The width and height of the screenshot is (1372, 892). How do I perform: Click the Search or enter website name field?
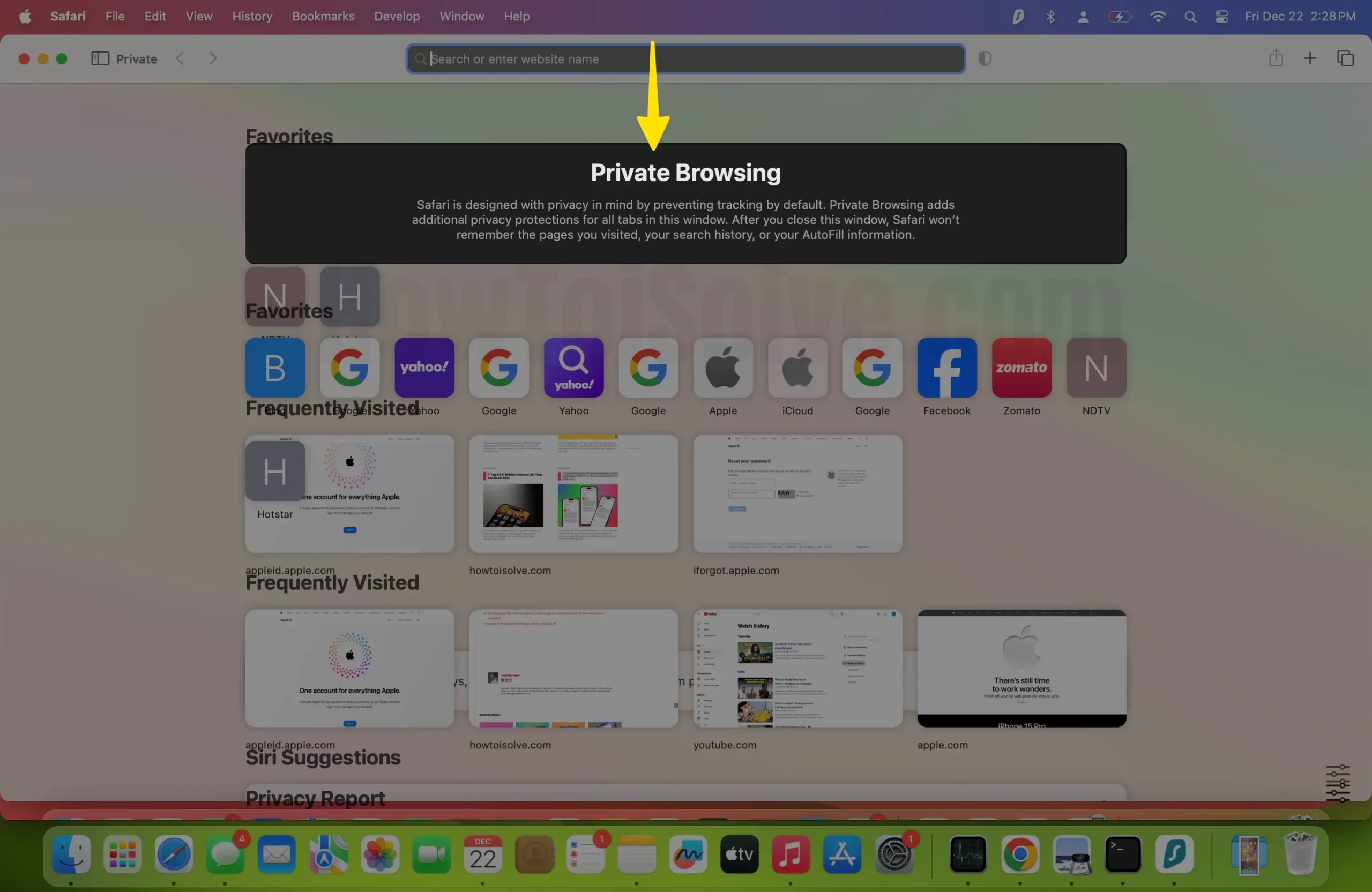(x=685, y=59)
